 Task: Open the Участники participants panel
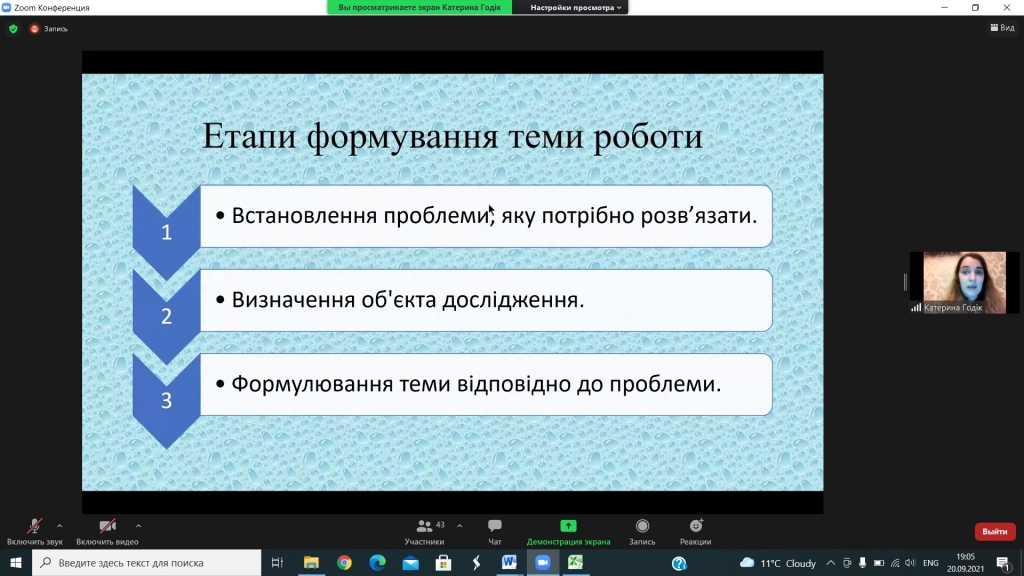click(x=425, y=526)
